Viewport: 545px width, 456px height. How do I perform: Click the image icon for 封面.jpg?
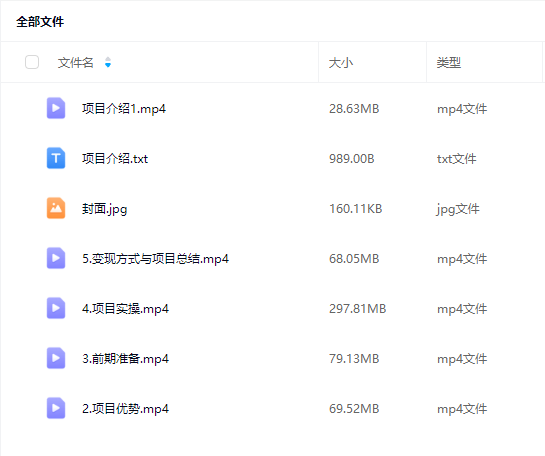coord(56,208)
